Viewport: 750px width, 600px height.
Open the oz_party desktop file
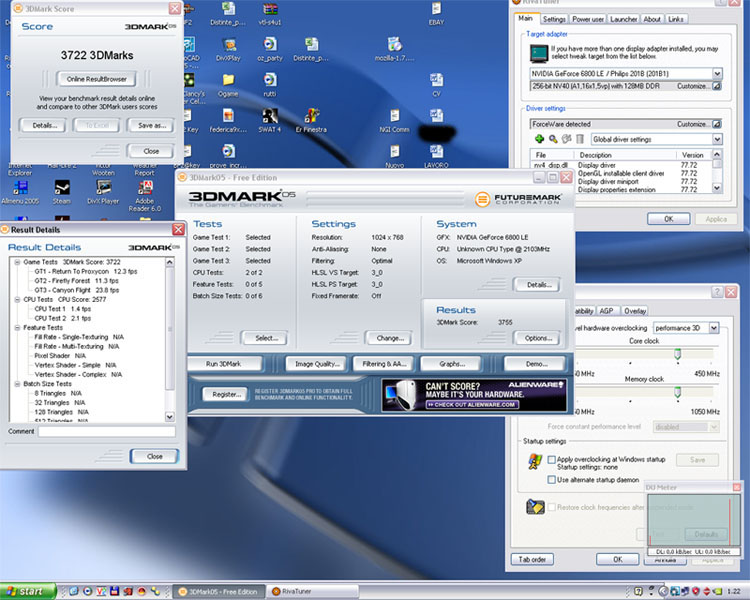coord(270,49)
